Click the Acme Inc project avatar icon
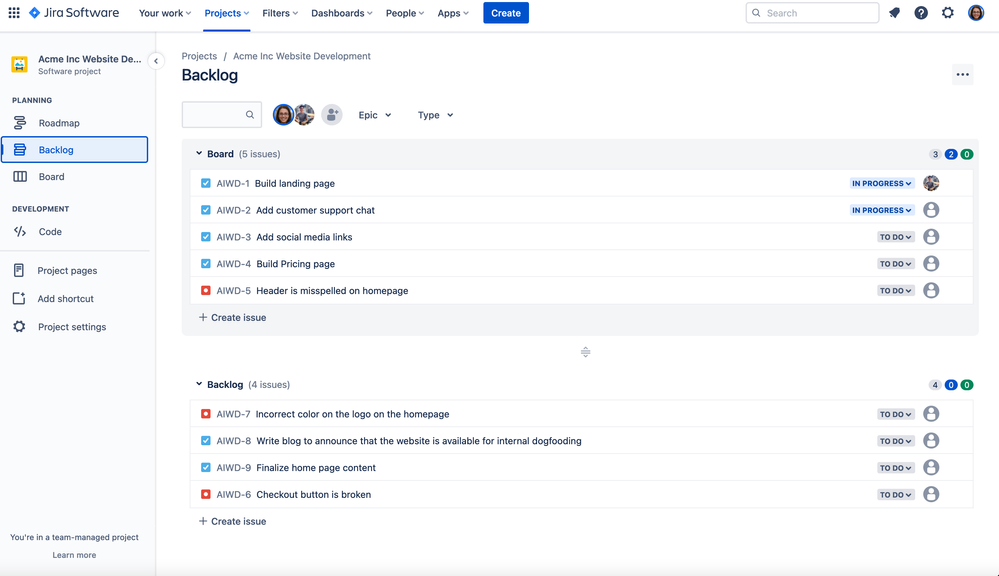999x576 pixels. (x=20, y=64)
